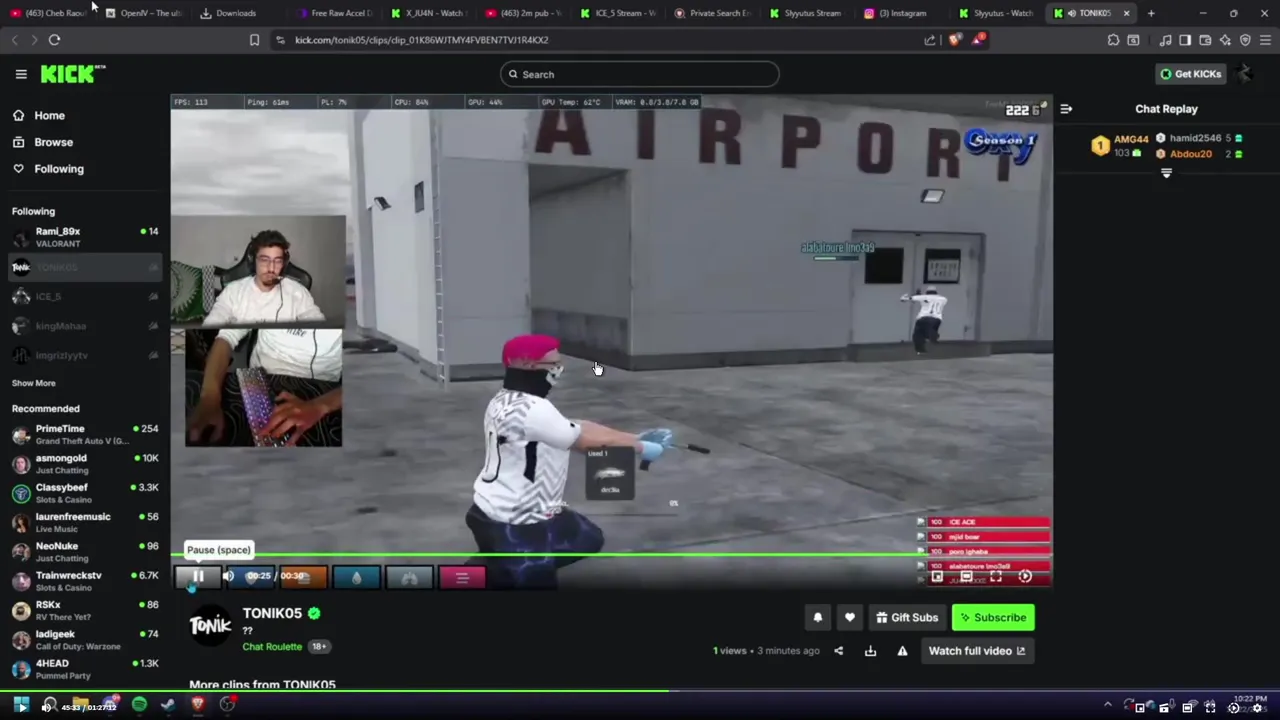Open PrimeTime recommended channel

click(x=84, y=434)
